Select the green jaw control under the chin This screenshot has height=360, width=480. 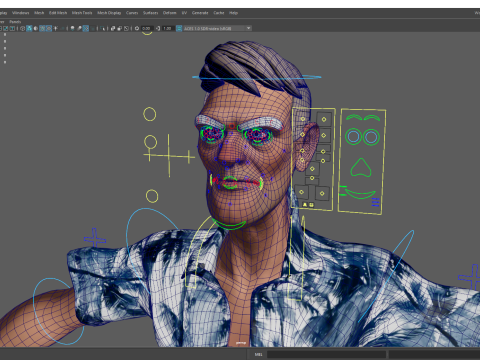click(229, 224)
